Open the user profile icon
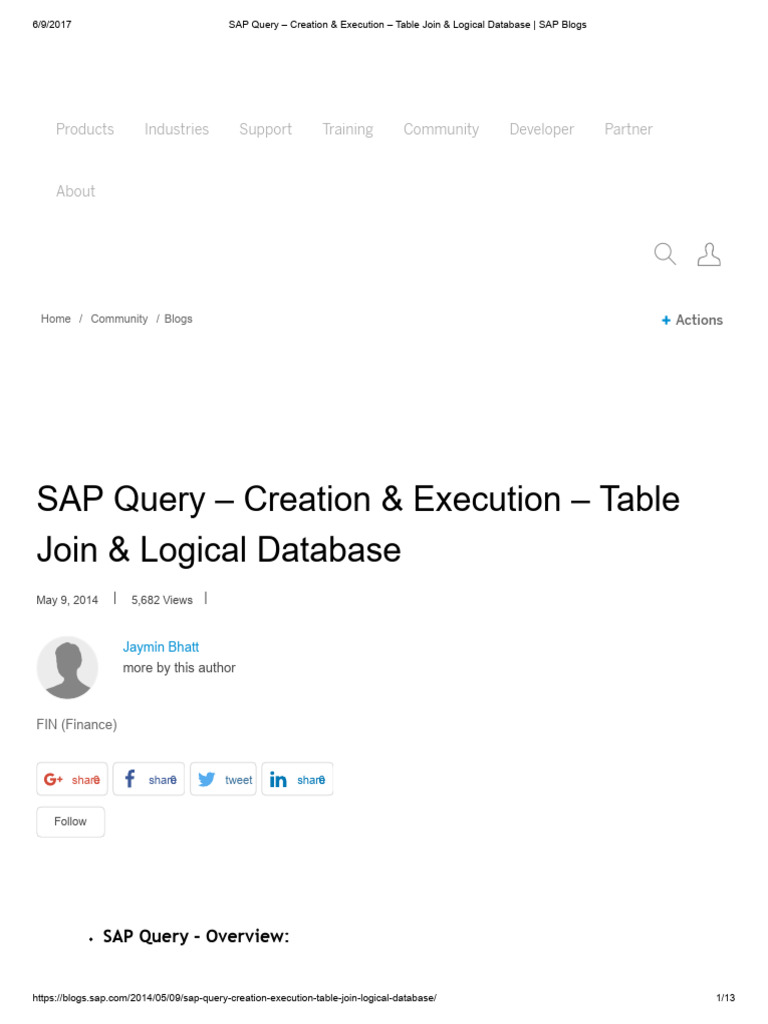Screen dimensions: 768x1024 [709, 254]
